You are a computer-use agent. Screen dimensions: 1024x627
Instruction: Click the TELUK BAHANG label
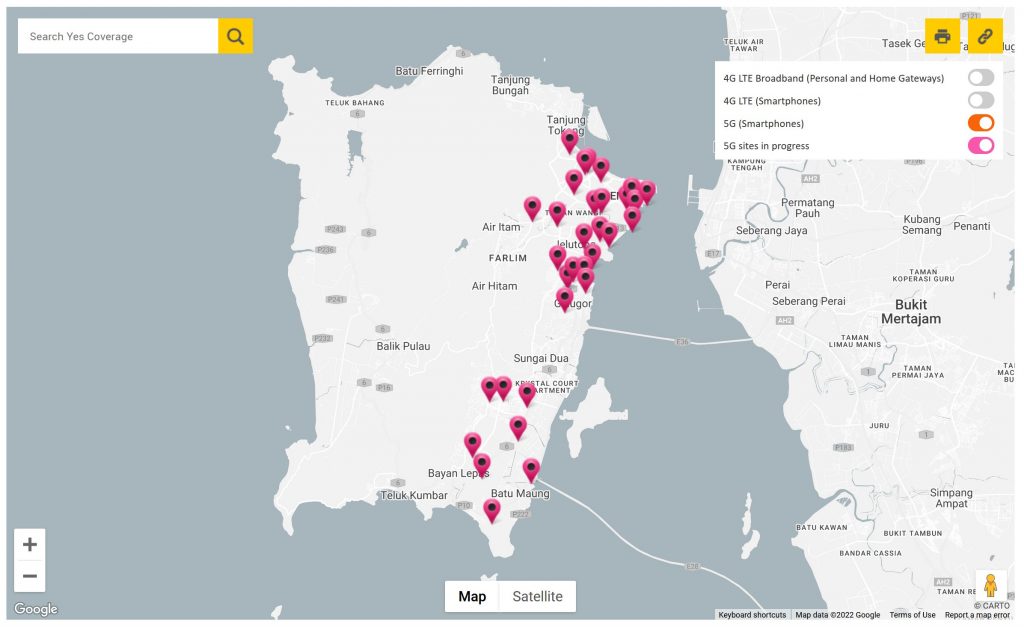coord(355,103)
